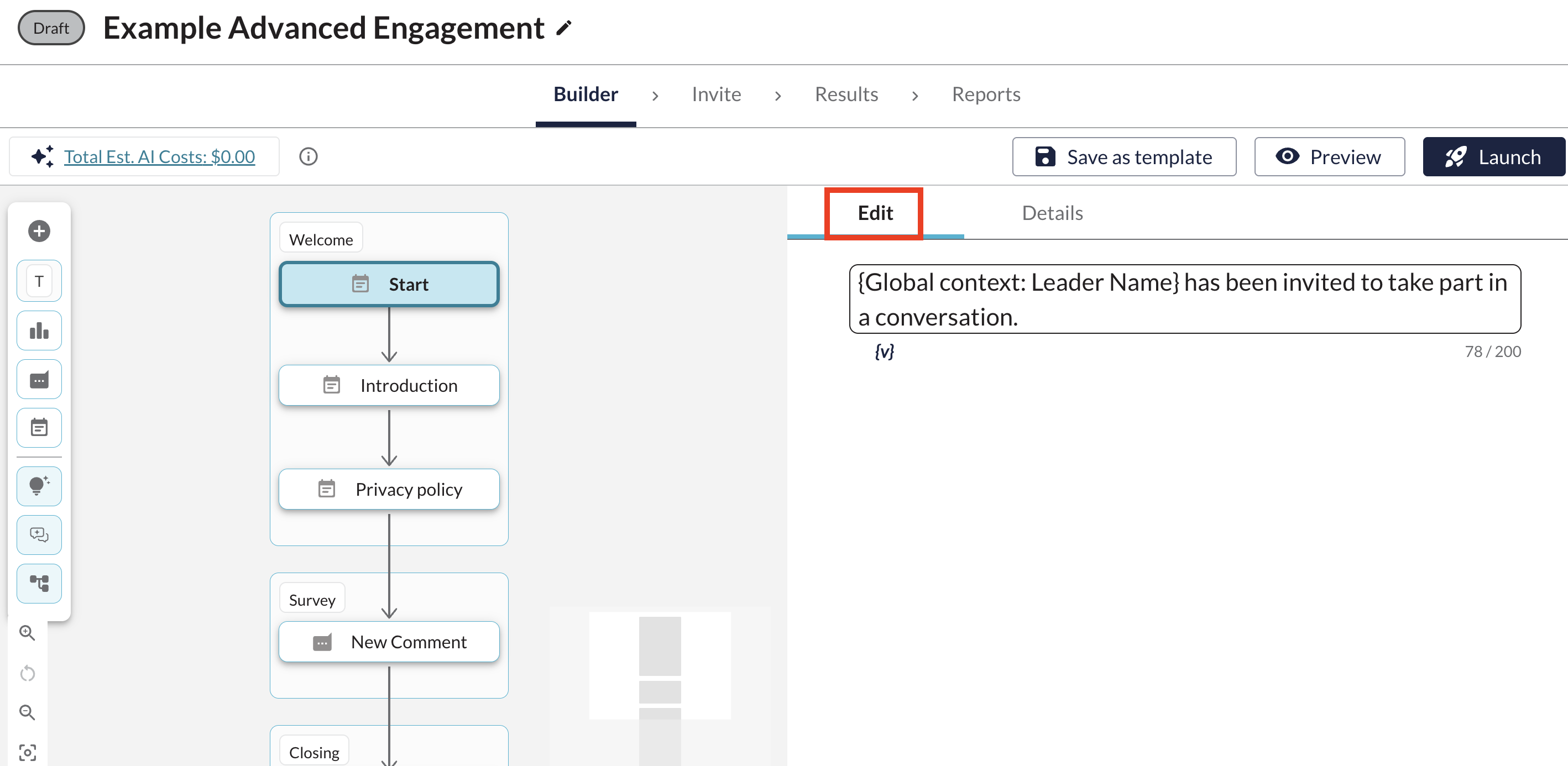Select the Introduction node
Screen dimensions: 1568x766
pyautogui.click(x=389, y=385)
